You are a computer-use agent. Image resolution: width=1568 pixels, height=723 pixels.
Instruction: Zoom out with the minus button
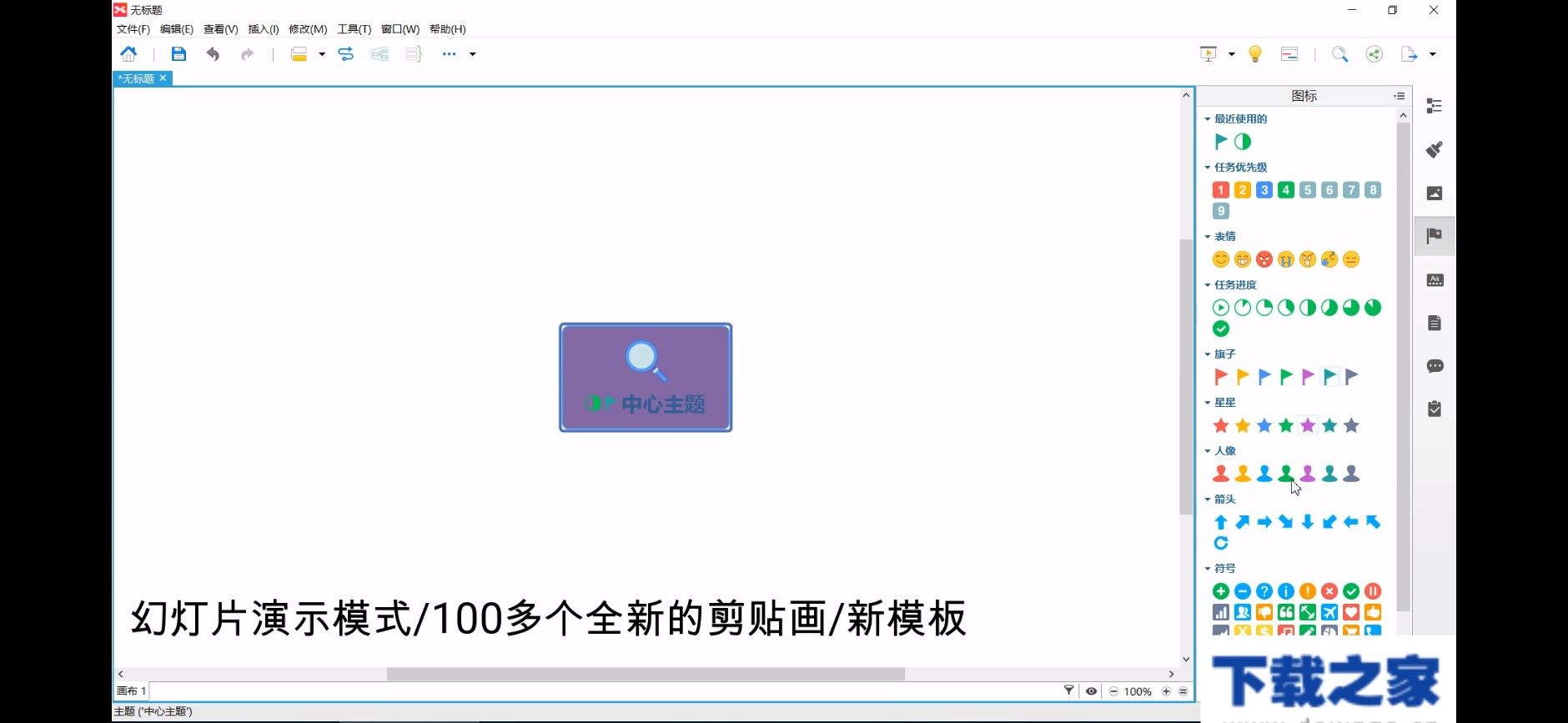pyautogui.click(x=1113, y=691)
